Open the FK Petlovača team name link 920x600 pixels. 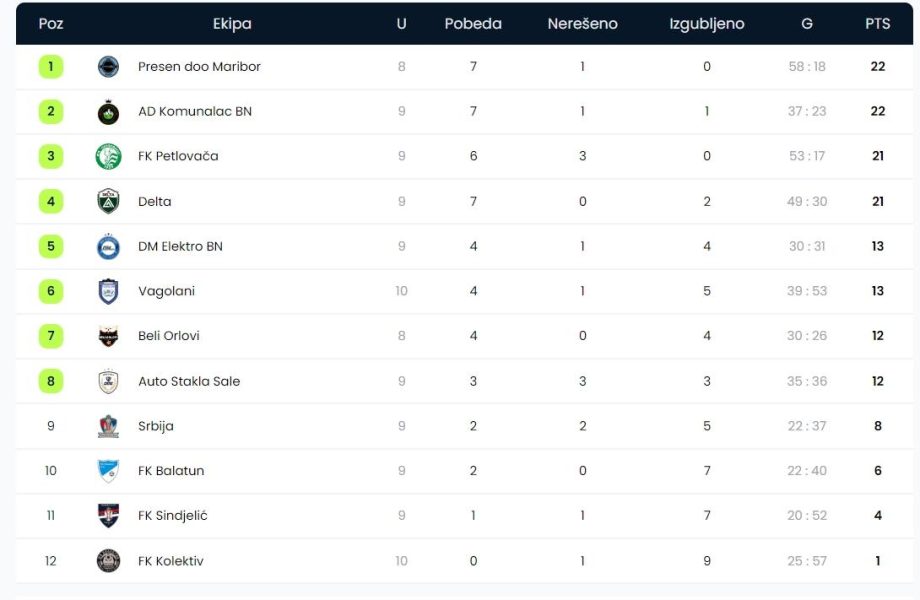[x=178, y=156]
